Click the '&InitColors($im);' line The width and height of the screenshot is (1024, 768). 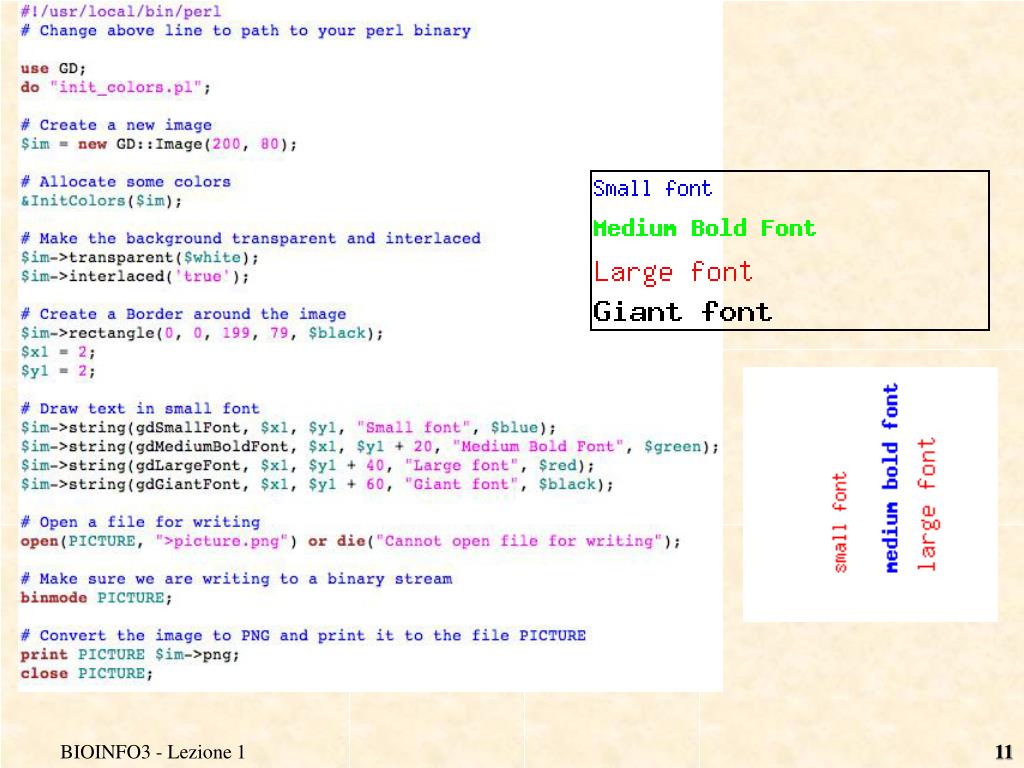tap(101, 200)
